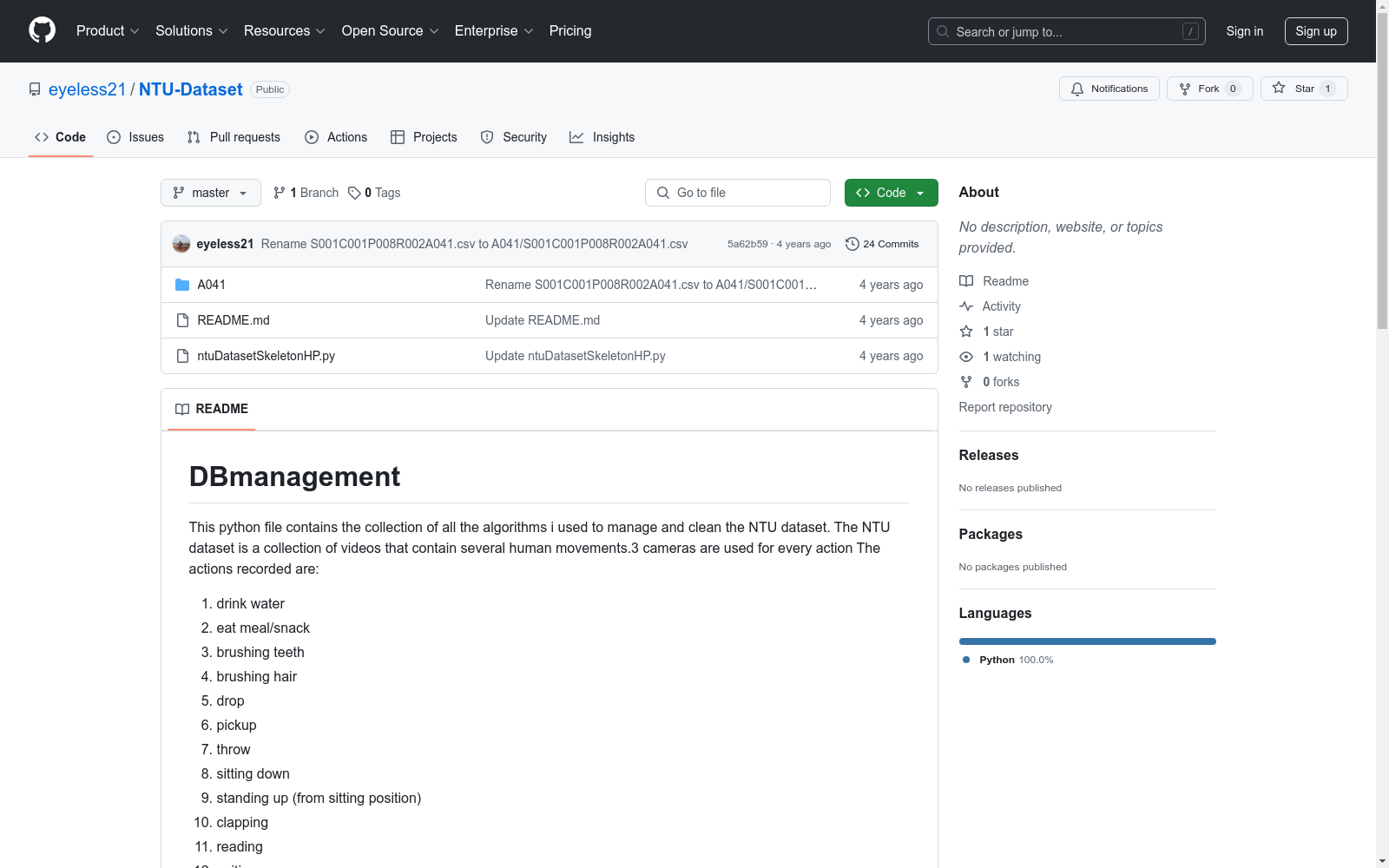The width and height of the screenshot is (1389, 868).
Task: Open the master branch selector
Action: coord(211,193)
